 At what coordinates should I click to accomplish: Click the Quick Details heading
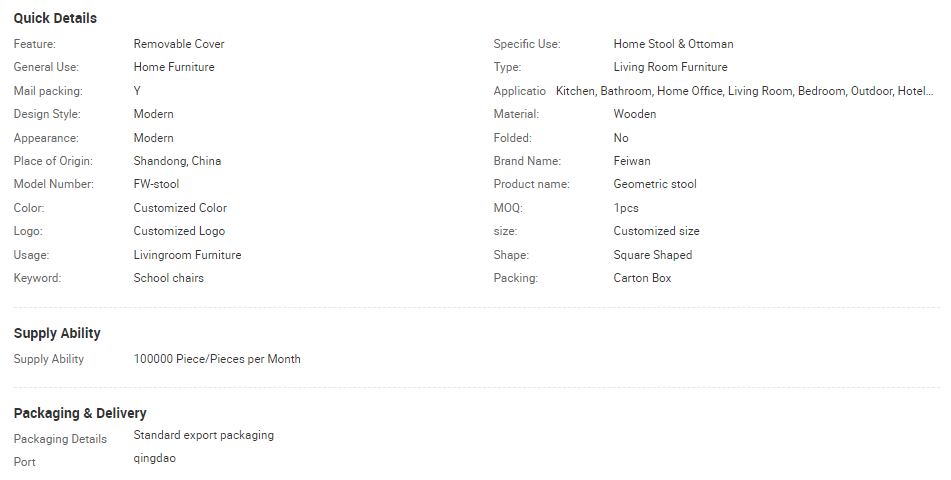pos(55,18)
